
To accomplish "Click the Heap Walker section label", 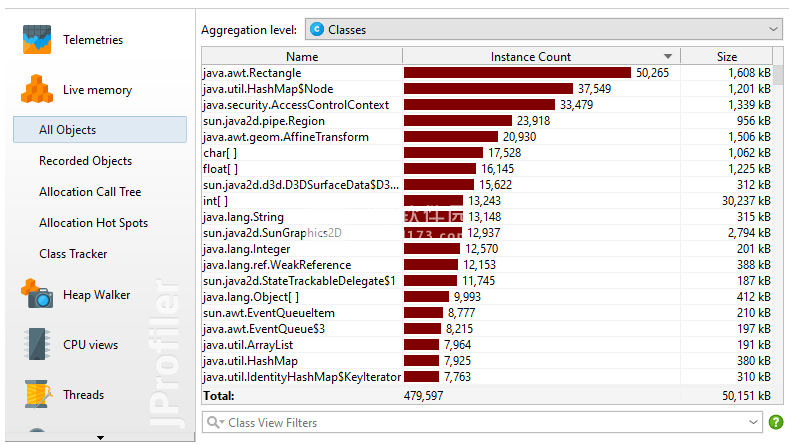I will pyautogui.click(x=96, y=295).
